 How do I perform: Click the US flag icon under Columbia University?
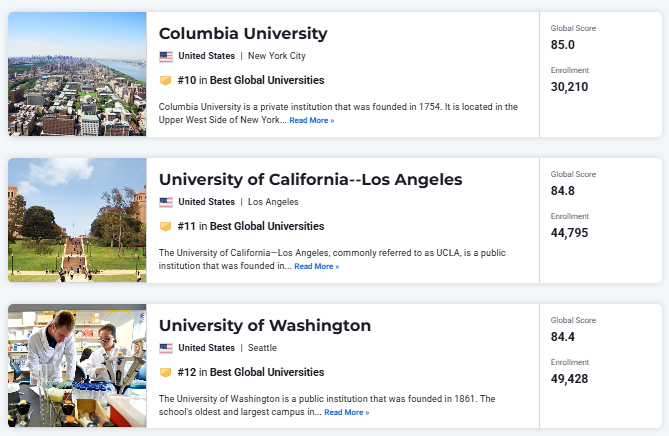(x=166, y=56)
